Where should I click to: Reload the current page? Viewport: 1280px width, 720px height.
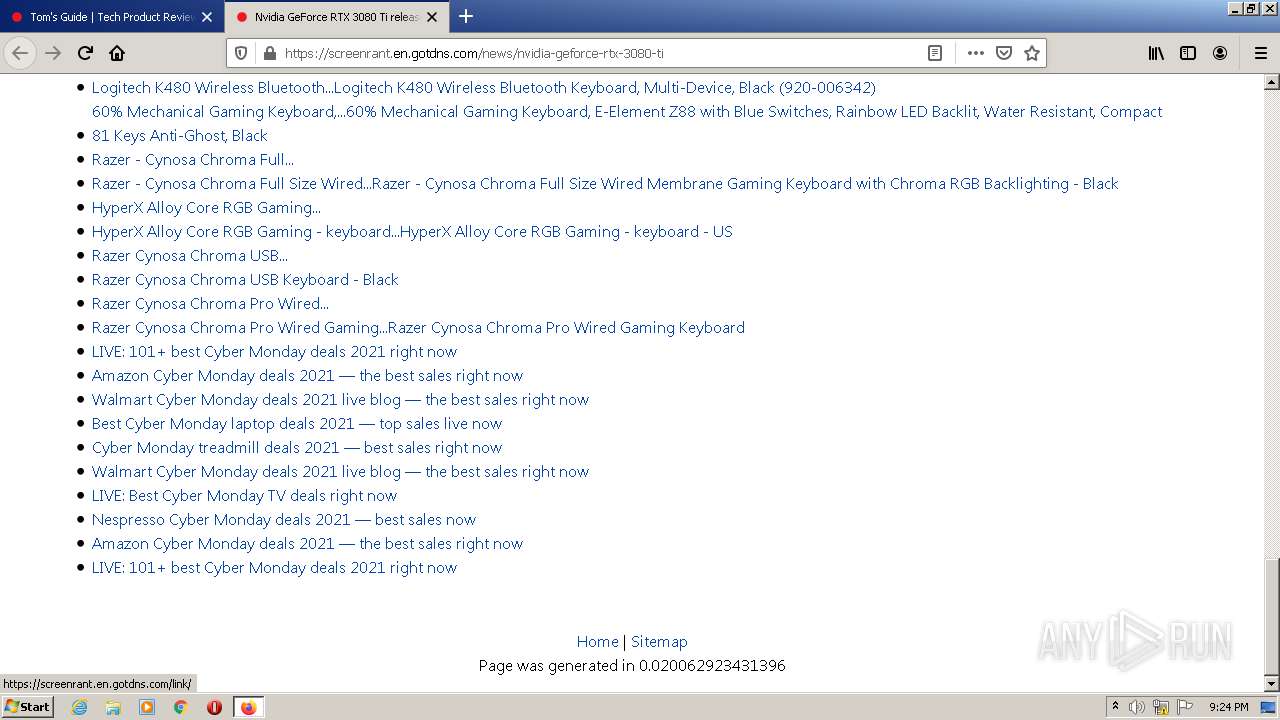86,53
